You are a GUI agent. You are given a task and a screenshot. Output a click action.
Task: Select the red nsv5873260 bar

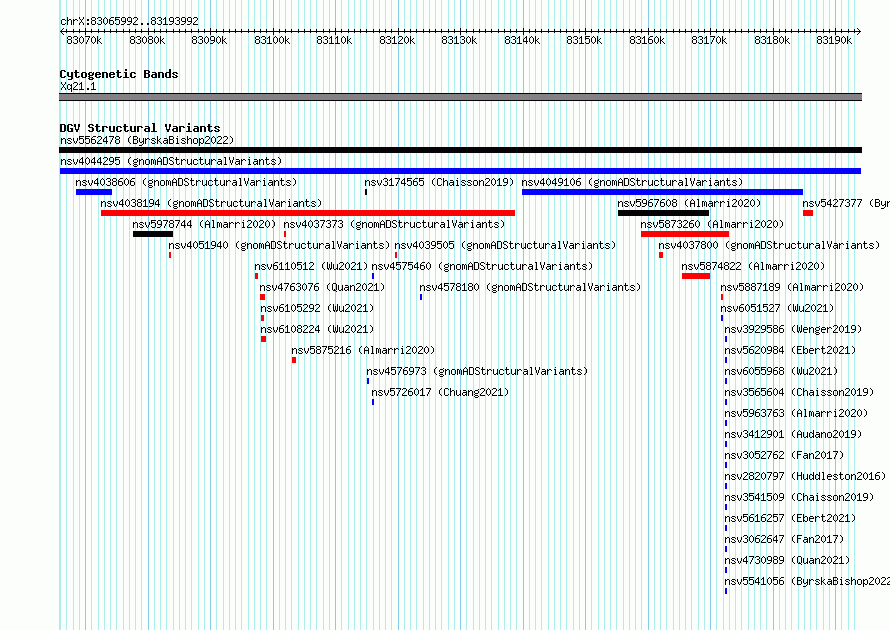(x=685, y=234)
